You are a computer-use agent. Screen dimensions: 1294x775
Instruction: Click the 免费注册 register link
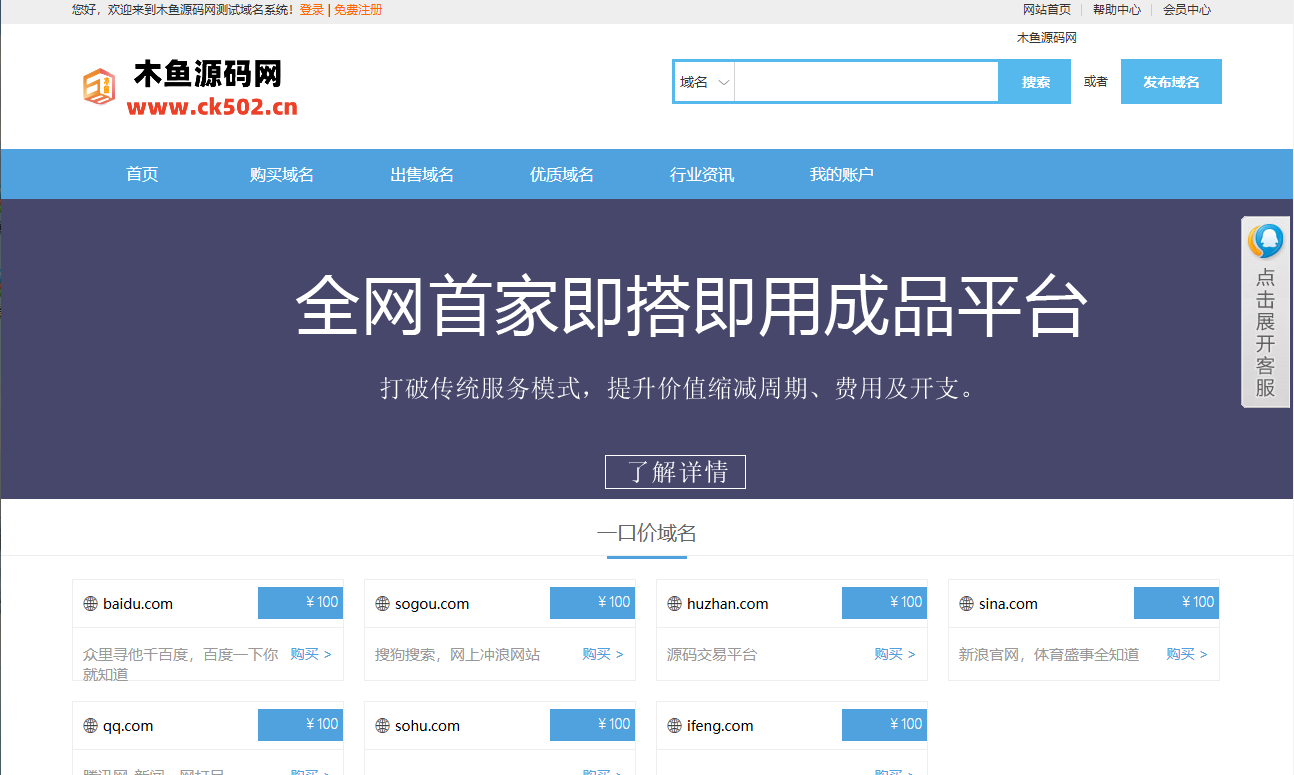[358, 10]
